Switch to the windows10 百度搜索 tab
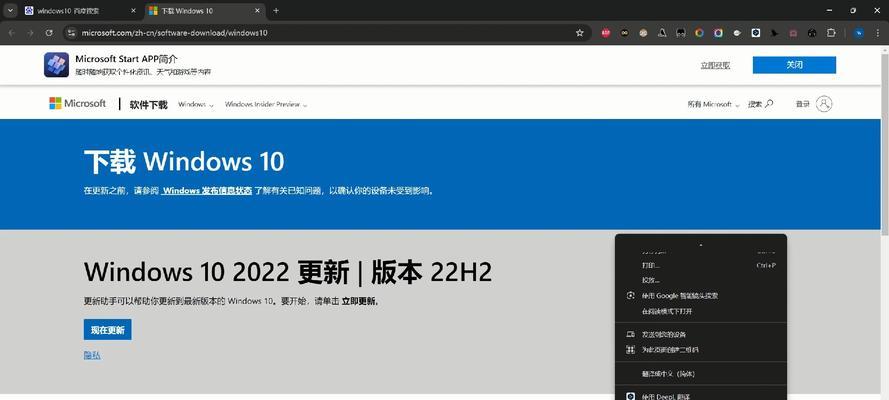 coord(80,11)
